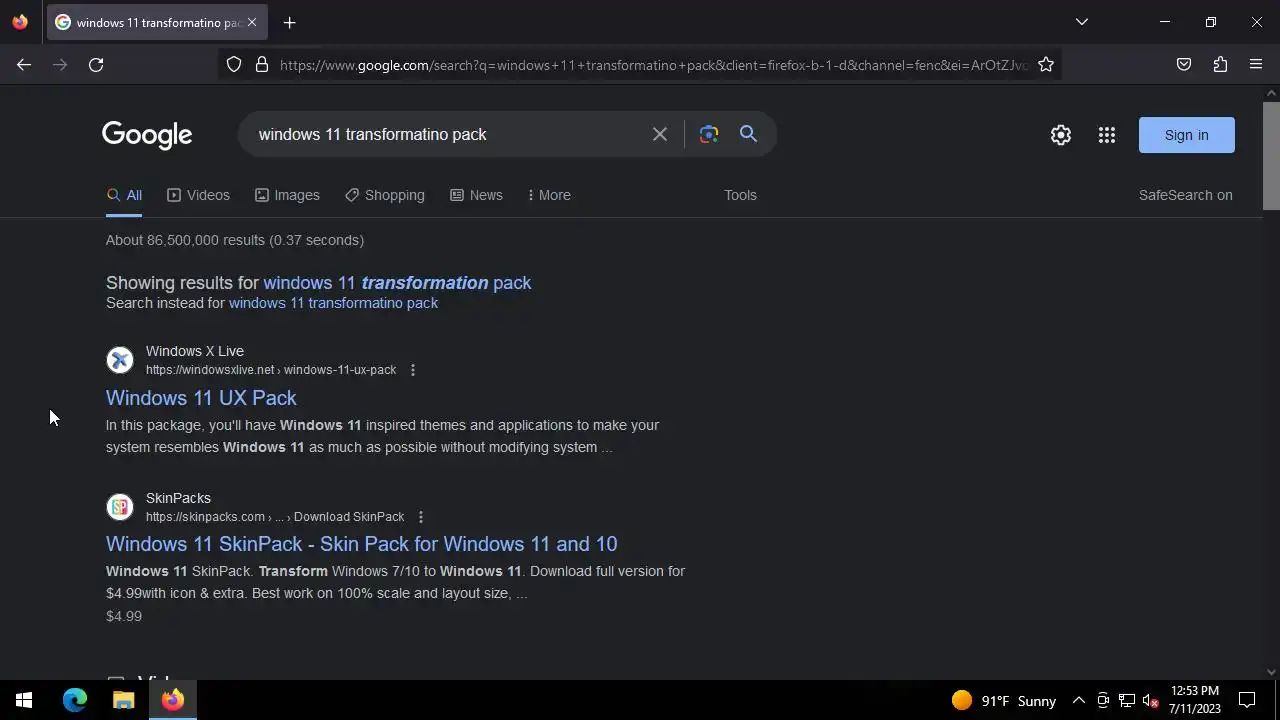Open the Windows notification center
This screenshot has width=1280, height=720.
tap(1248, 700)
